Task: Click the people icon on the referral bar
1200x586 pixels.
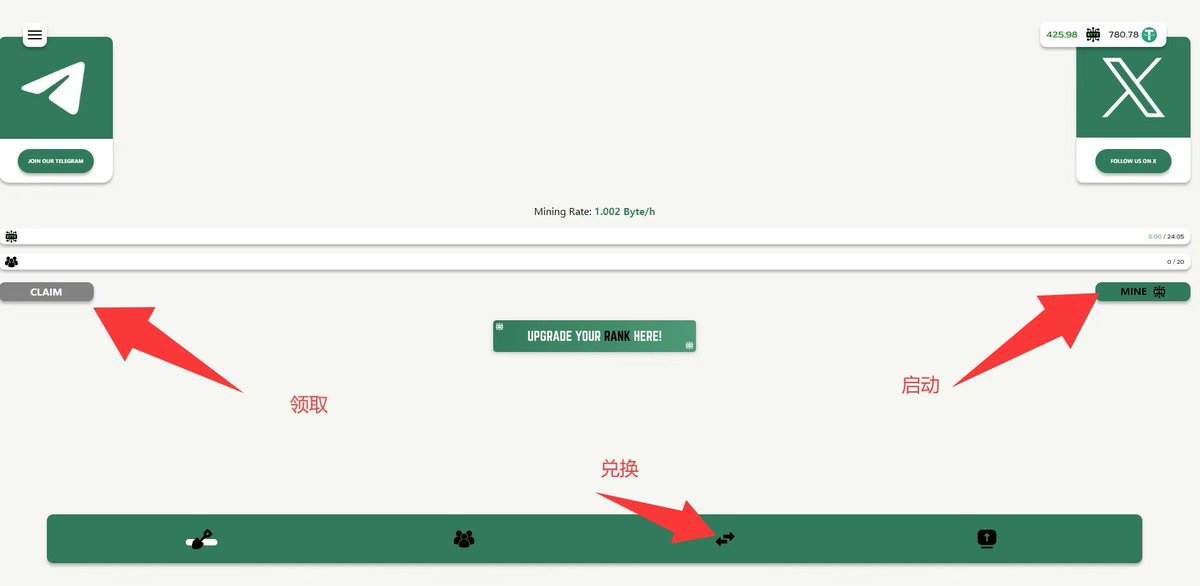Action: click(12, 262)
